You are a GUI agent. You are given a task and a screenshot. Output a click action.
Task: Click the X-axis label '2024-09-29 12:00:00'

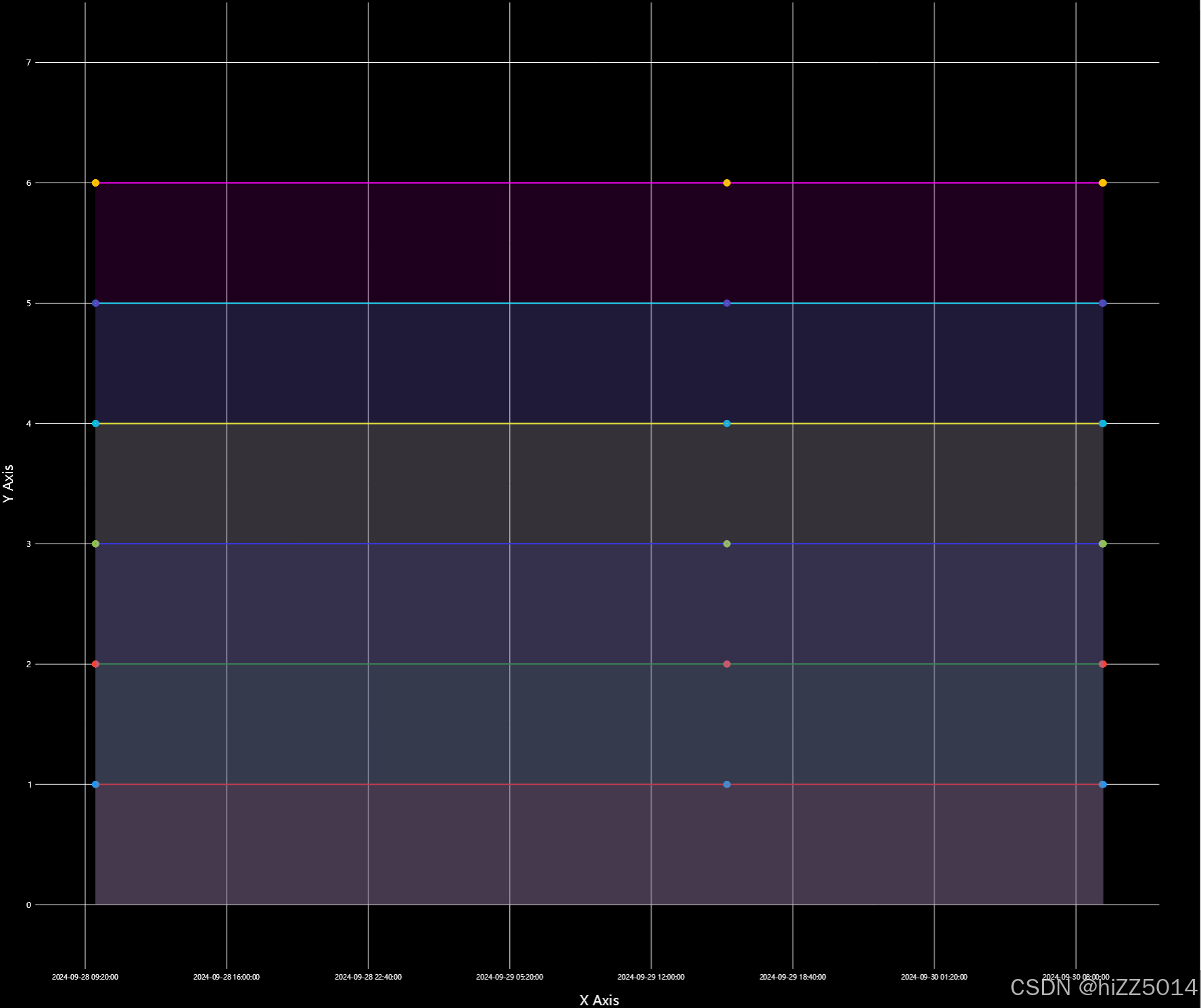coord(651,978)
